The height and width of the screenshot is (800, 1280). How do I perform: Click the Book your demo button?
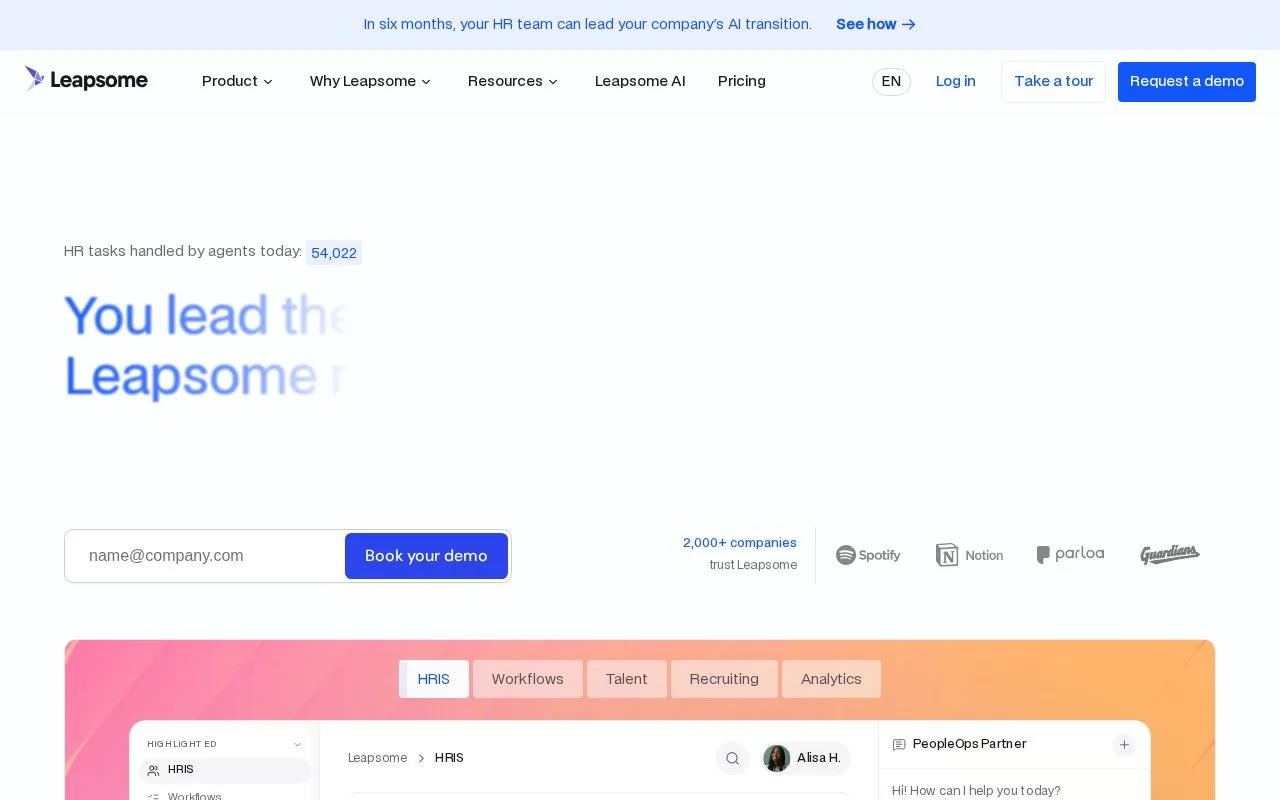427,556
